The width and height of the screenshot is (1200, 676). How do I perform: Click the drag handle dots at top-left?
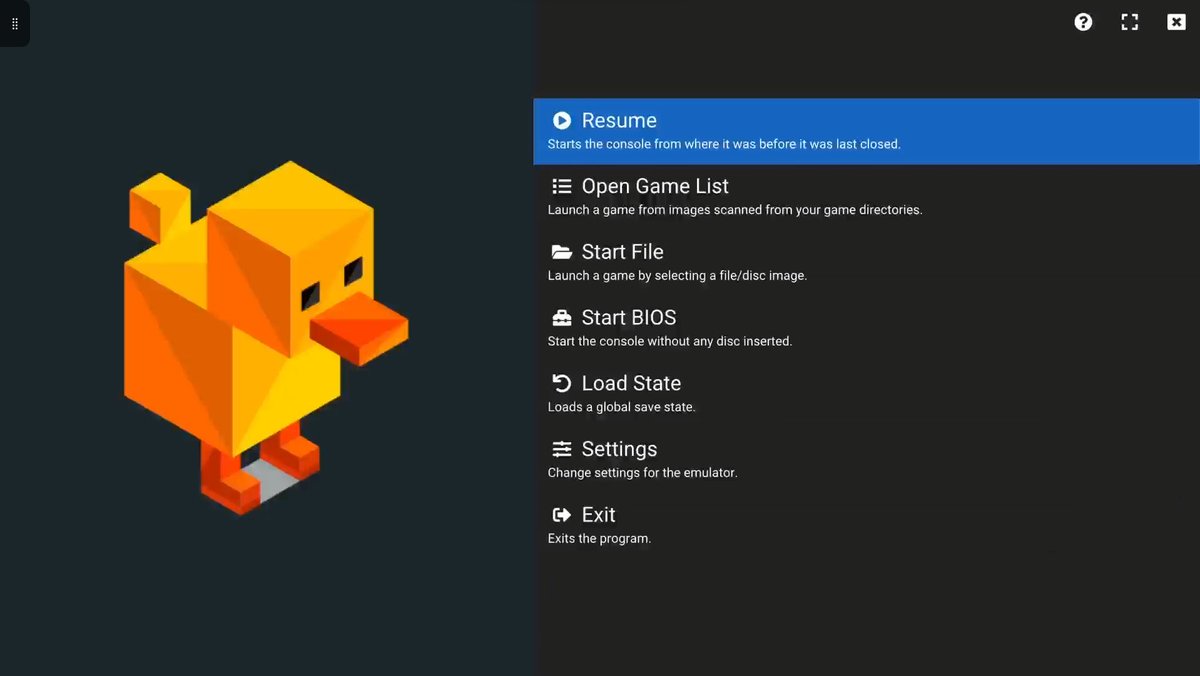coord(14,23)
